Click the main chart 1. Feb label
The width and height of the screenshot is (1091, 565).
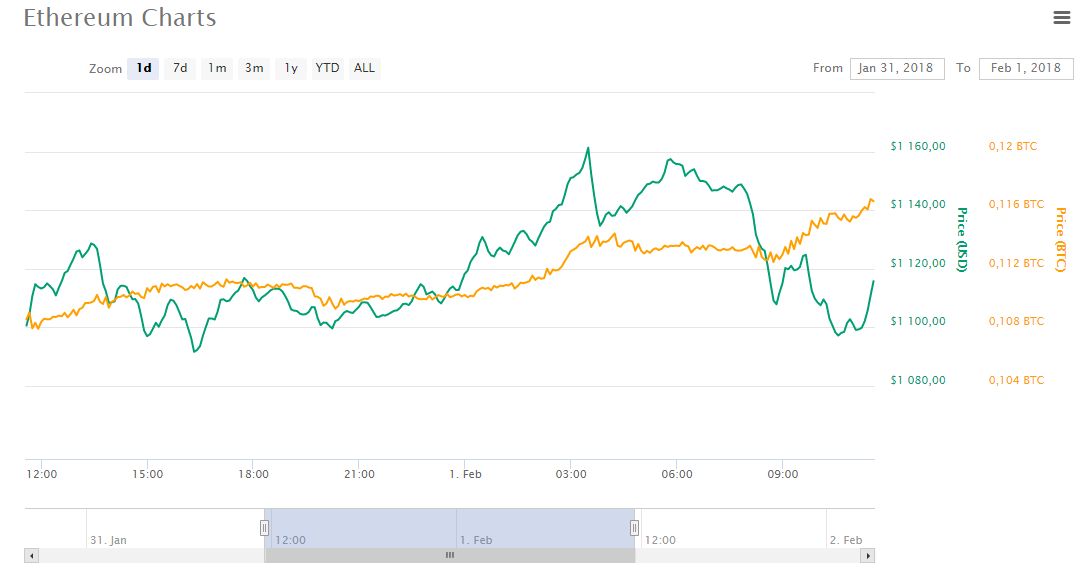tap(465, 474)
